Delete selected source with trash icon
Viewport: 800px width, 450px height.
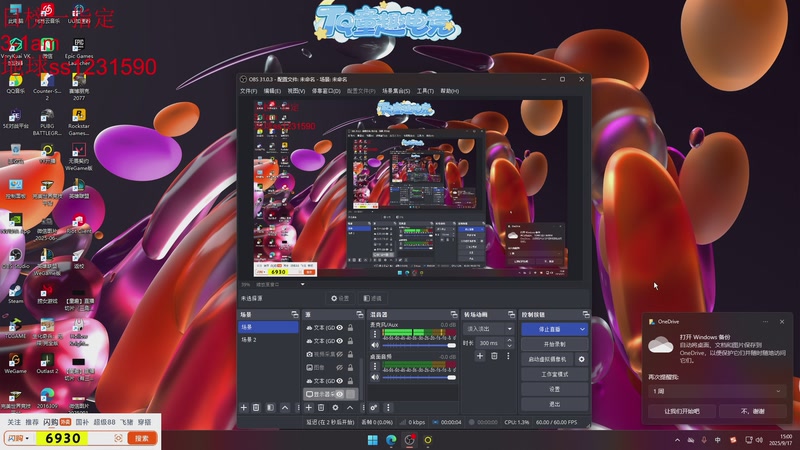[x=321, y=408]
